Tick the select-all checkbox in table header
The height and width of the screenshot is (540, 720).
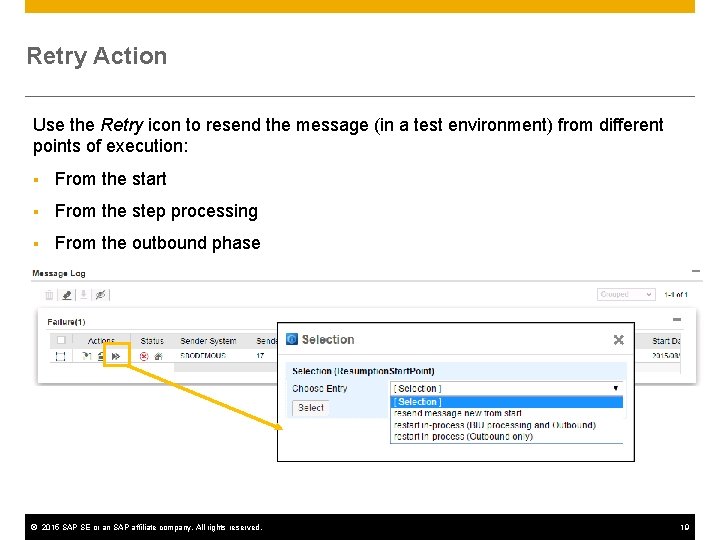coord(61,340)
